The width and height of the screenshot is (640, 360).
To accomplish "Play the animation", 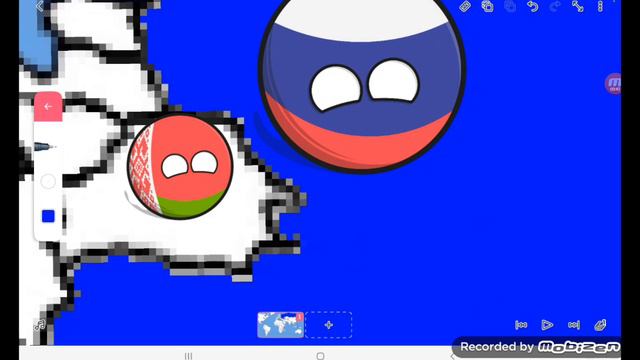I will tap(547, 325).
